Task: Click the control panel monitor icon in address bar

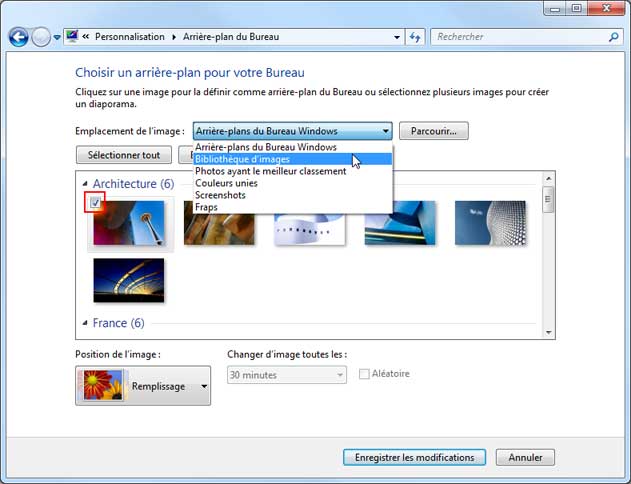Action: (x=72, y=37)
